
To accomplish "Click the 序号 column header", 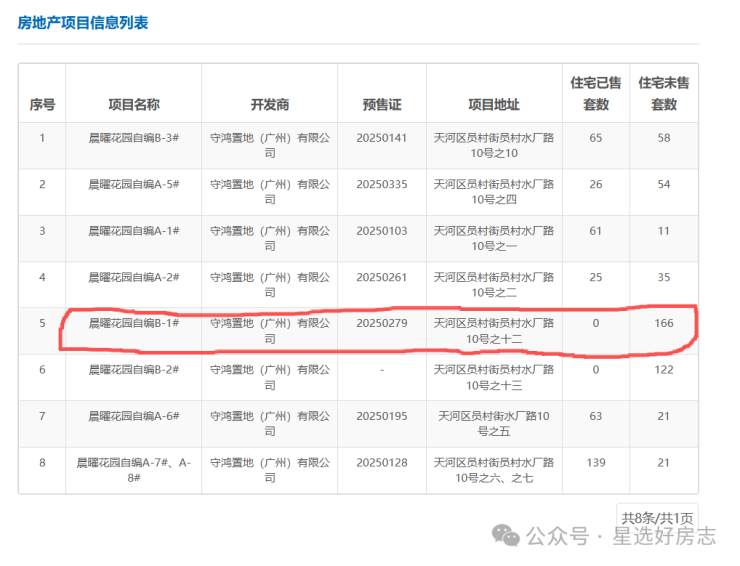I will (x=42, y=104).
